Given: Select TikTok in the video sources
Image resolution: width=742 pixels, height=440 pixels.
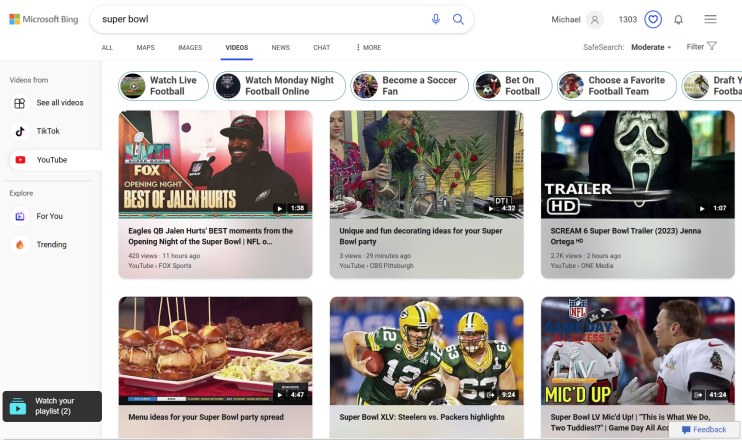Looking at the screenshot, I should tap(47, 131).
